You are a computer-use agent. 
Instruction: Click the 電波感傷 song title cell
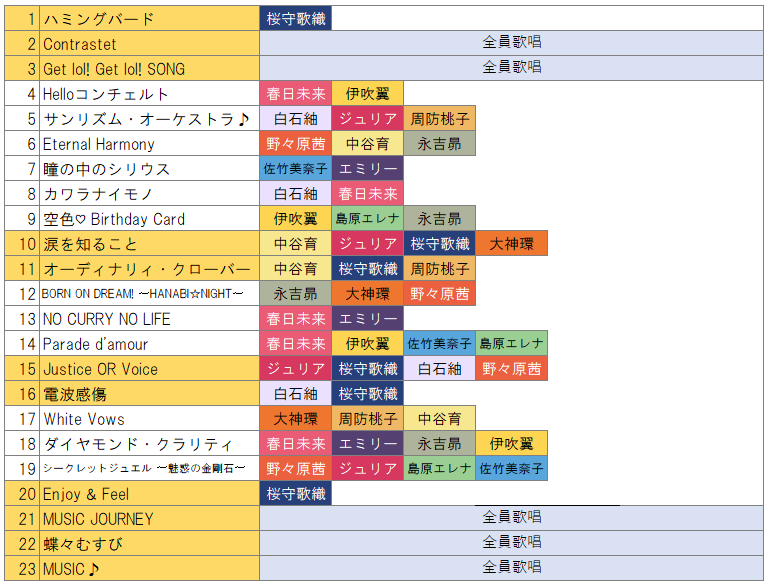[149, 394]
